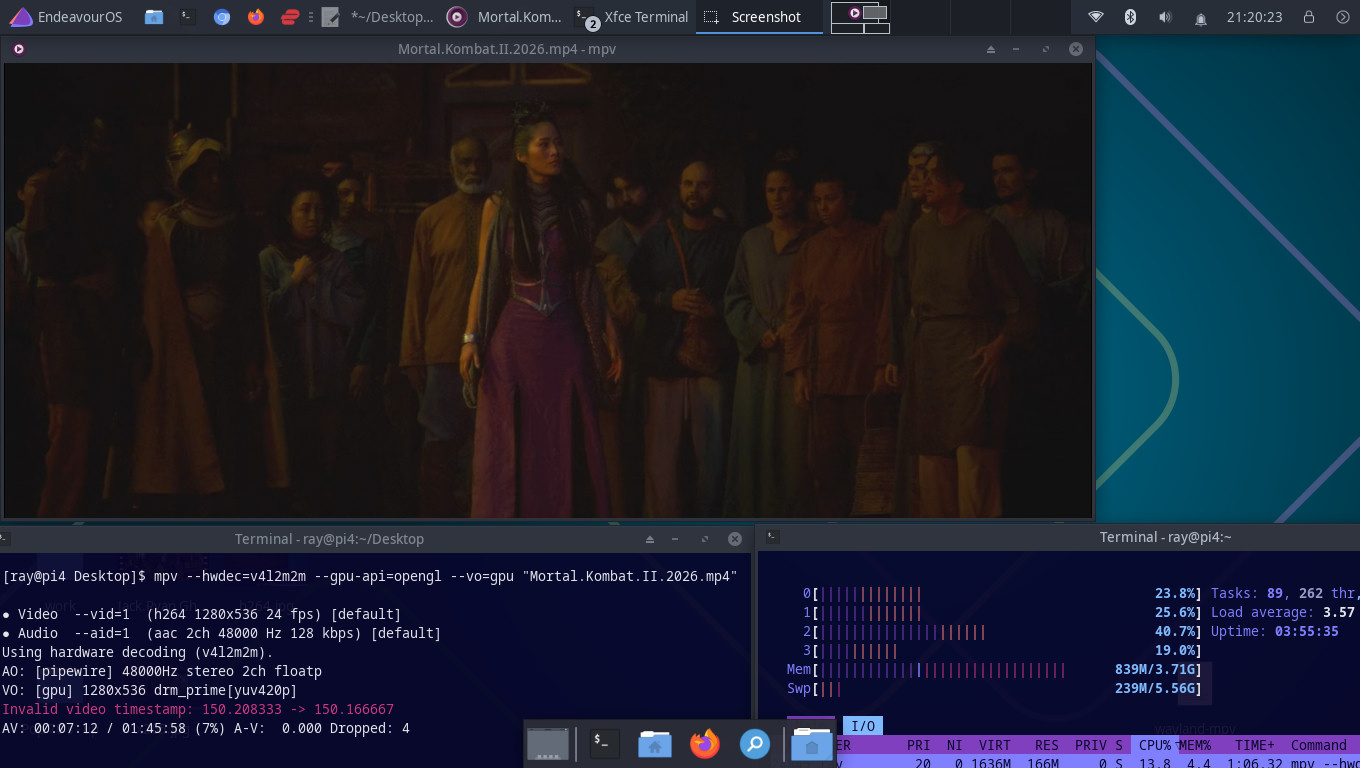Open the notifications bell icon

pyautogui.click(x=1201, y=18)
